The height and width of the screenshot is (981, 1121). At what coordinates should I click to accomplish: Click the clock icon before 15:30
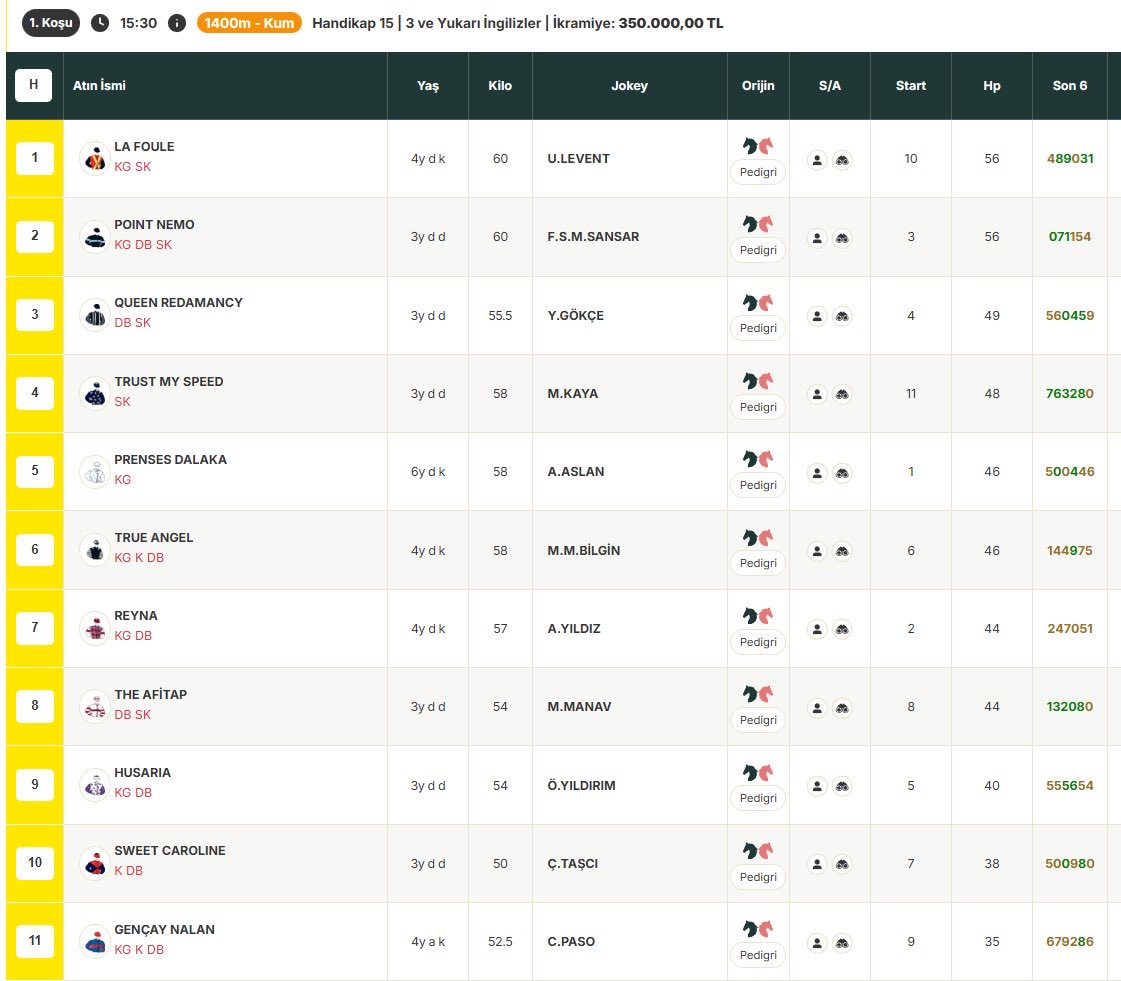(100, 23)
